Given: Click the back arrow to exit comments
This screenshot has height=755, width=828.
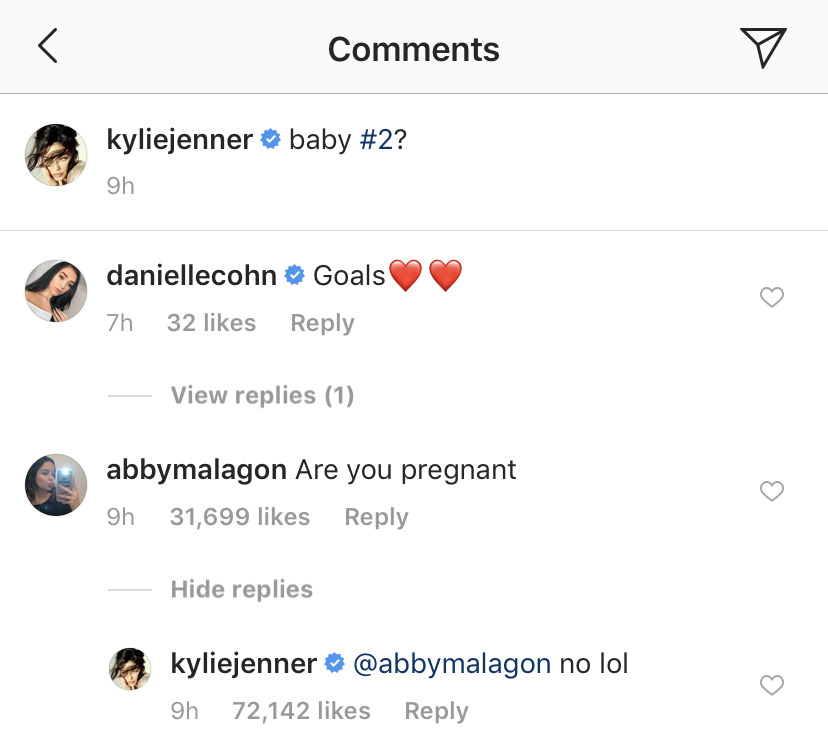Looking at the screenshot, I should (x=47, y=45).
